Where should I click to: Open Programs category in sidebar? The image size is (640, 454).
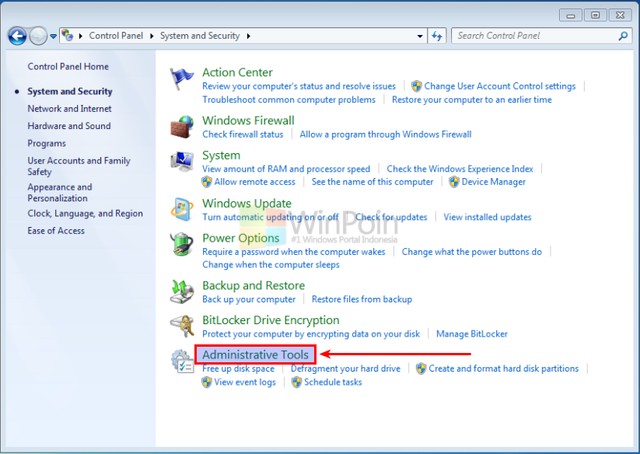pos(47,143)
